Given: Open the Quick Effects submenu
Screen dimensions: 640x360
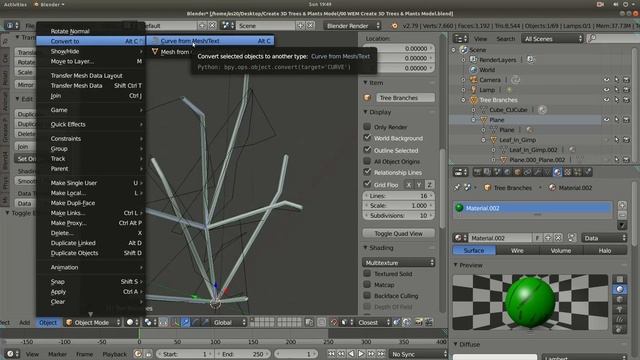Looking at the screenshot, I should (x=90, y=124).
